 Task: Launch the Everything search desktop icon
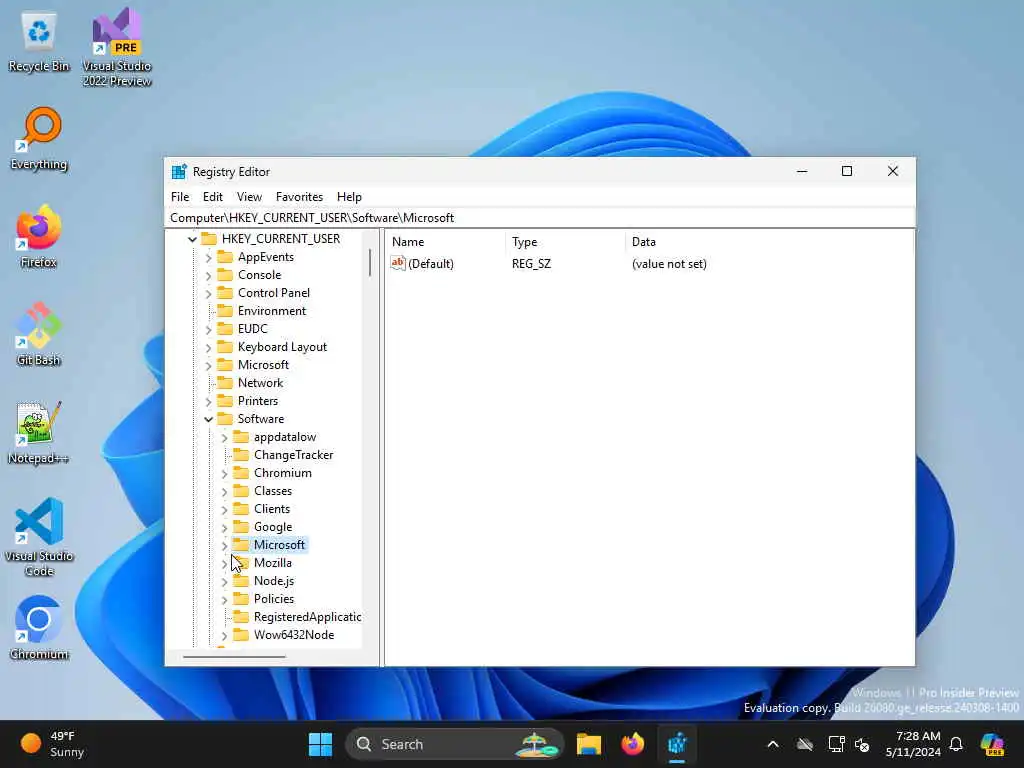coord(39,138)
